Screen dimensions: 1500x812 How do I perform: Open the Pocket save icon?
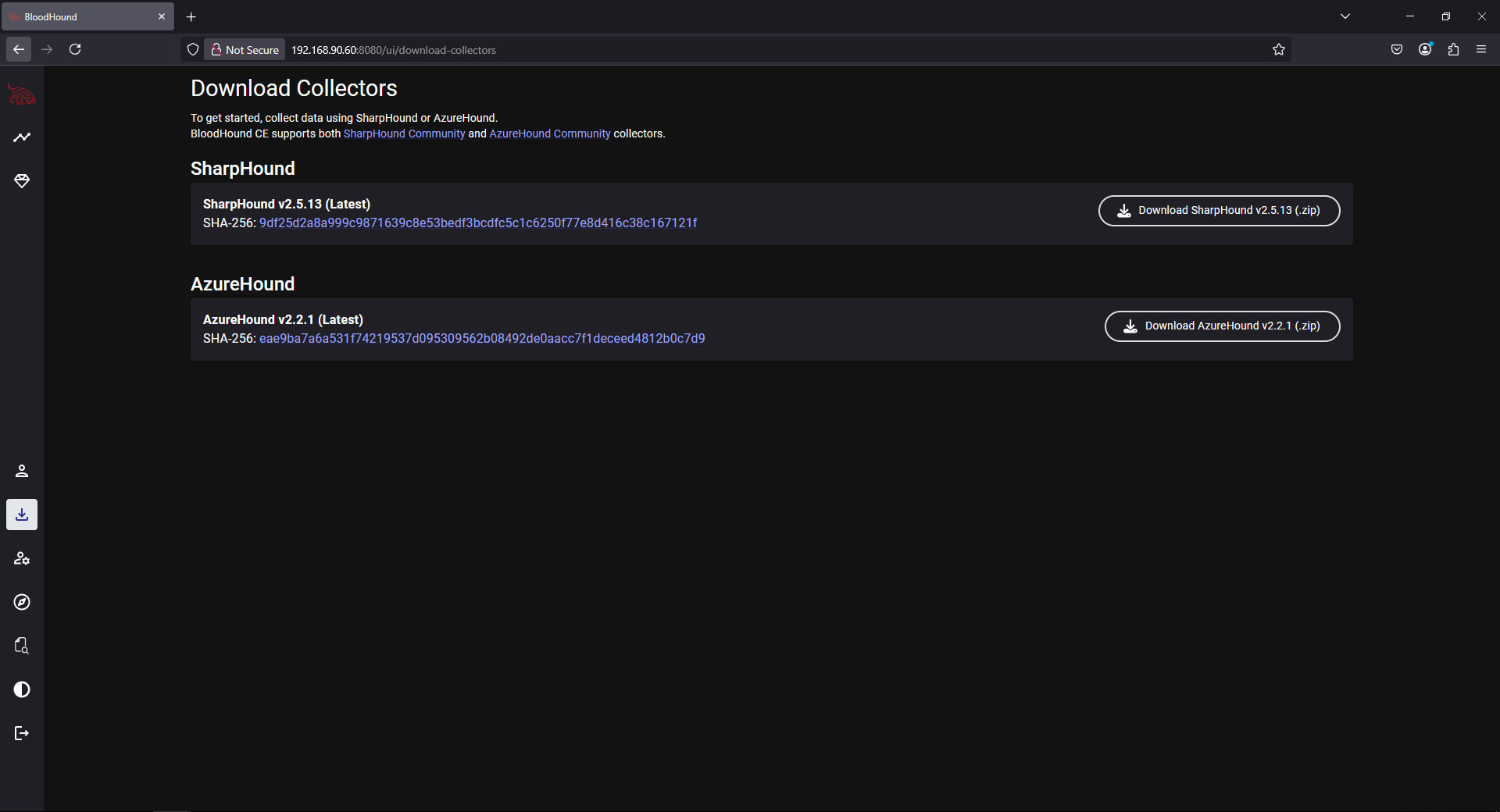1397,49
